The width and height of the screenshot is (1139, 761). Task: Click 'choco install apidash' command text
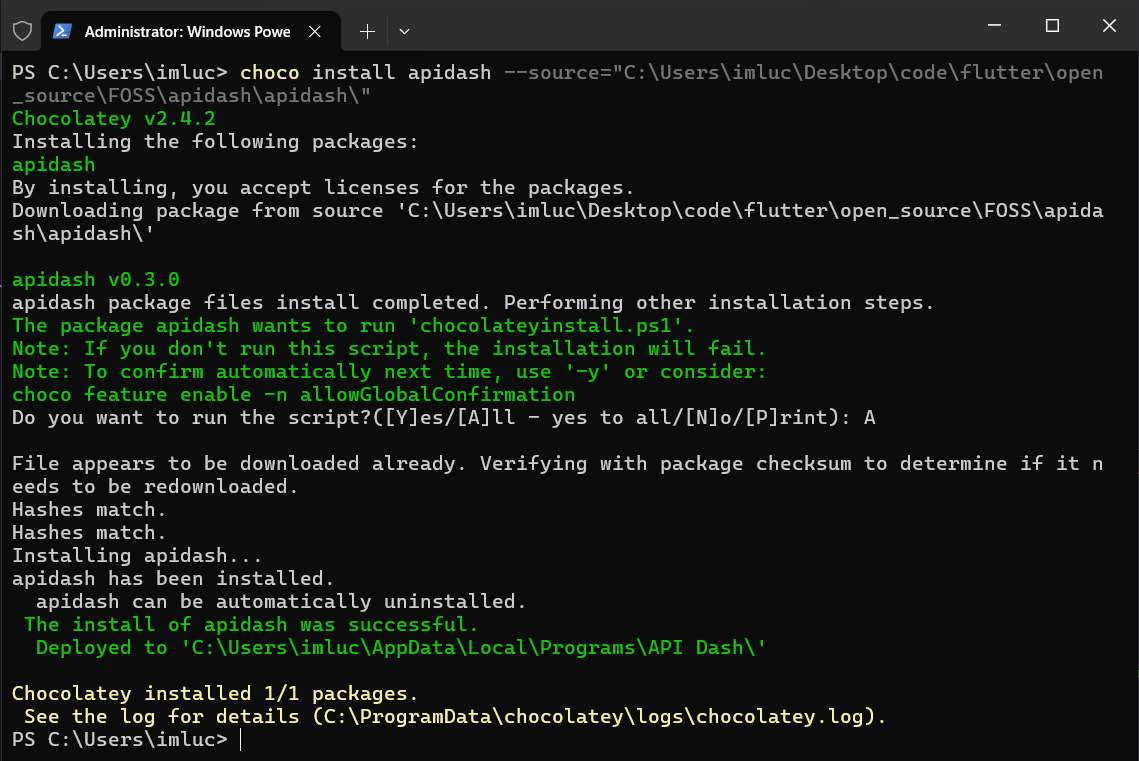point(365,73)
